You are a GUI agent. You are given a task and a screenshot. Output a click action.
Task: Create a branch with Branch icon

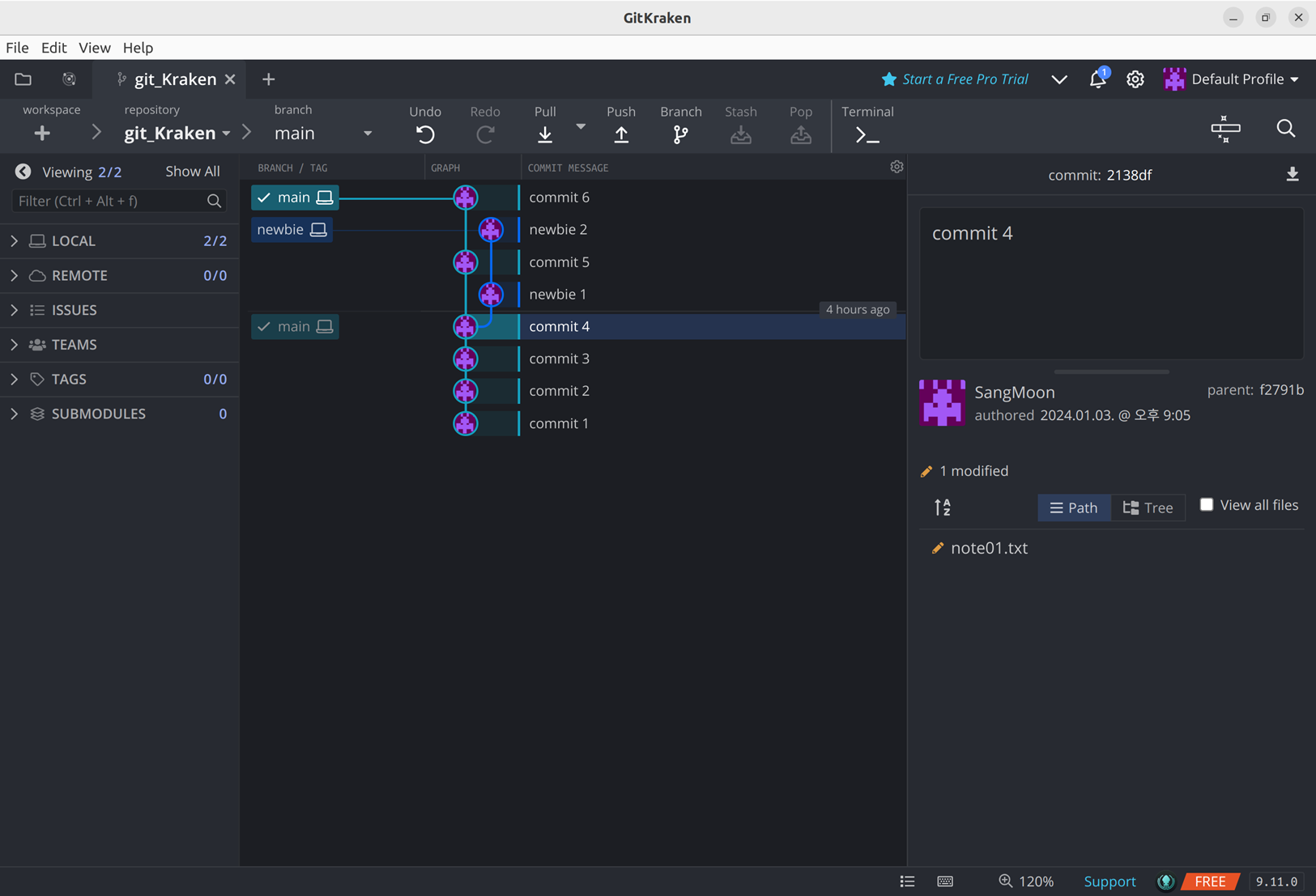[680, 134]
